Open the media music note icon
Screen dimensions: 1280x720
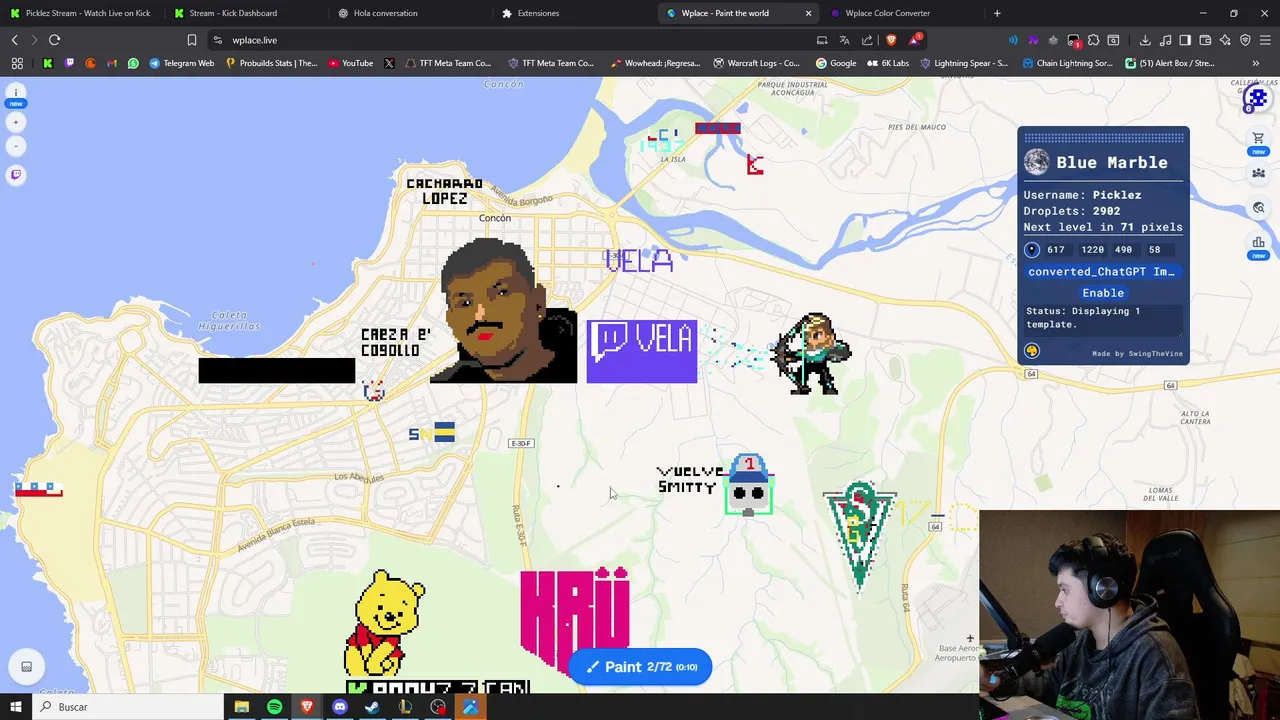coord(1165,40)
